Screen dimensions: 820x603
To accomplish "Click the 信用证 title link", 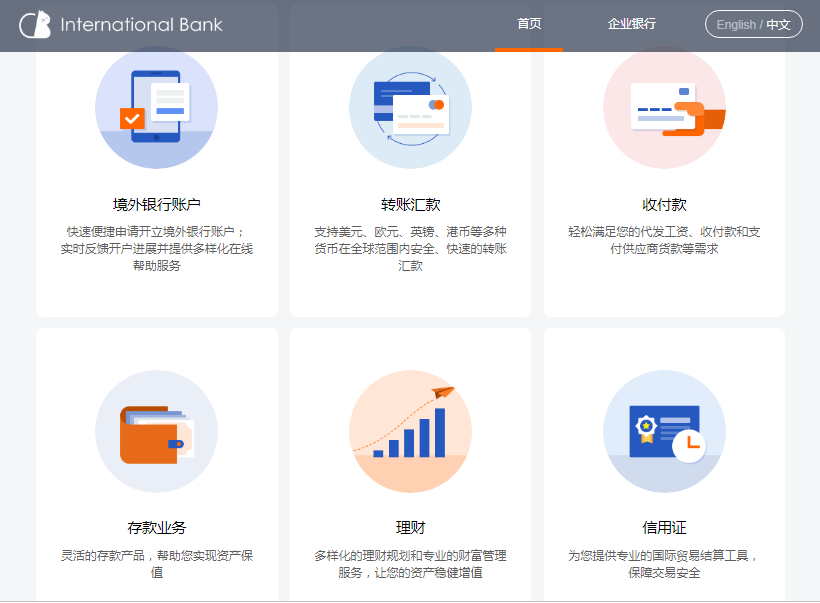I will [664, 528].
